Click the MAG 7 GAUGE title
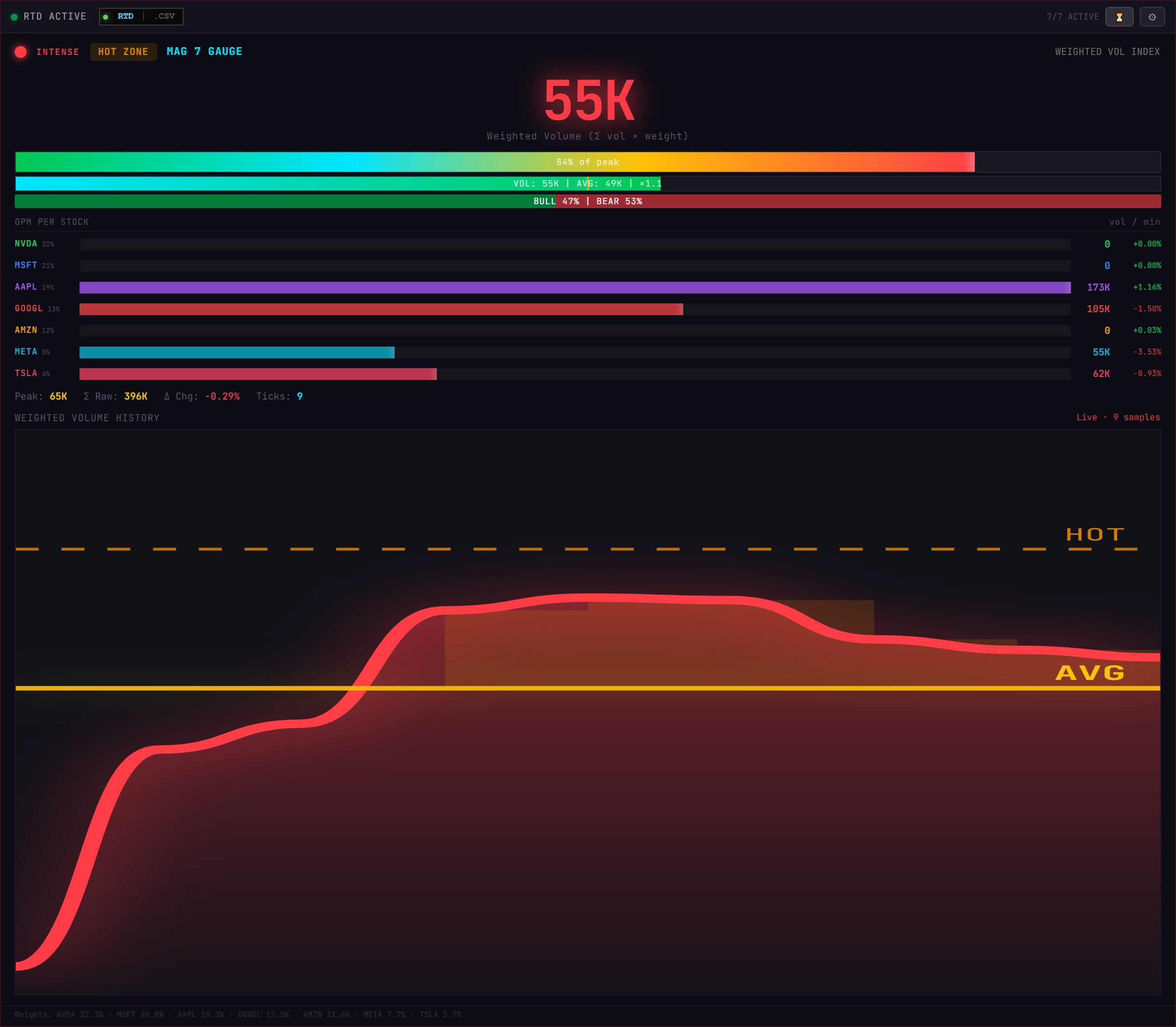 (x=204, y=52)
